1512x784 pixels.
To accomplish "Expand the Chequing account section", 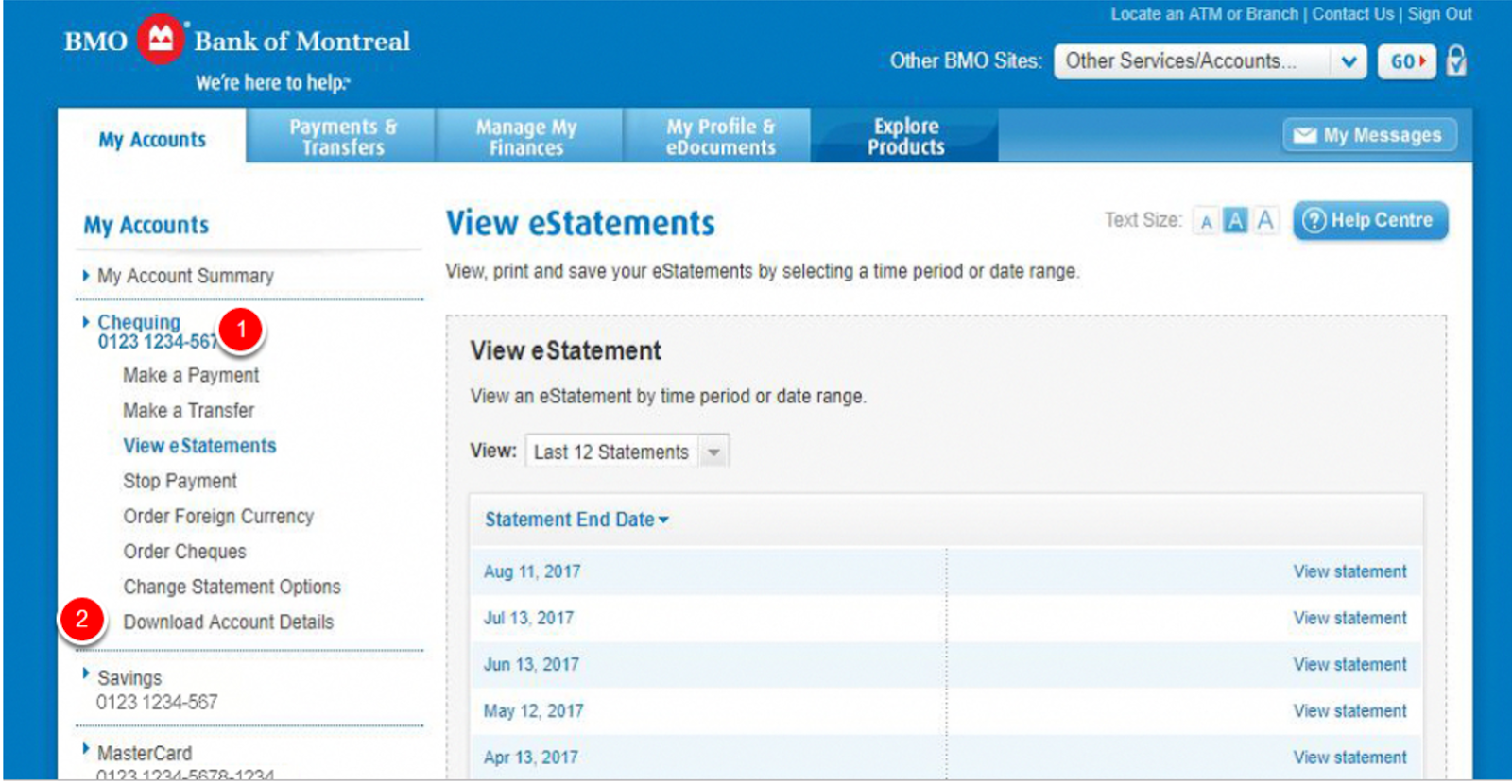I will 139,322.
